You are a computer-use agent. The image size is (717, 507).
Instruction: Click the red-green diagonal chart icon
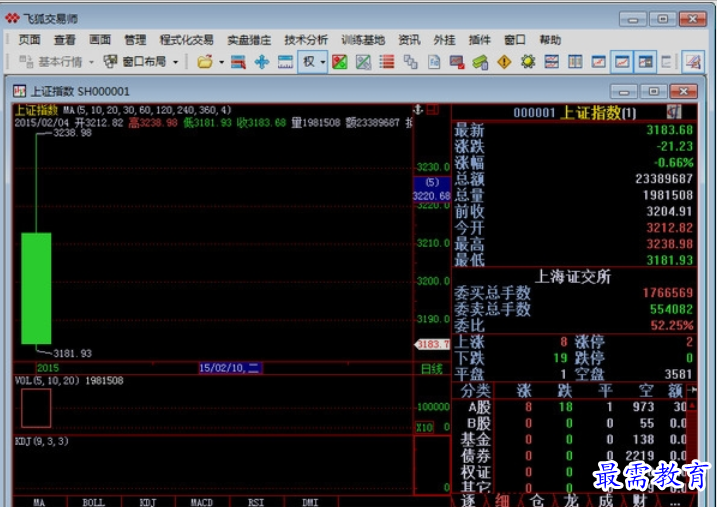point(339,62)
